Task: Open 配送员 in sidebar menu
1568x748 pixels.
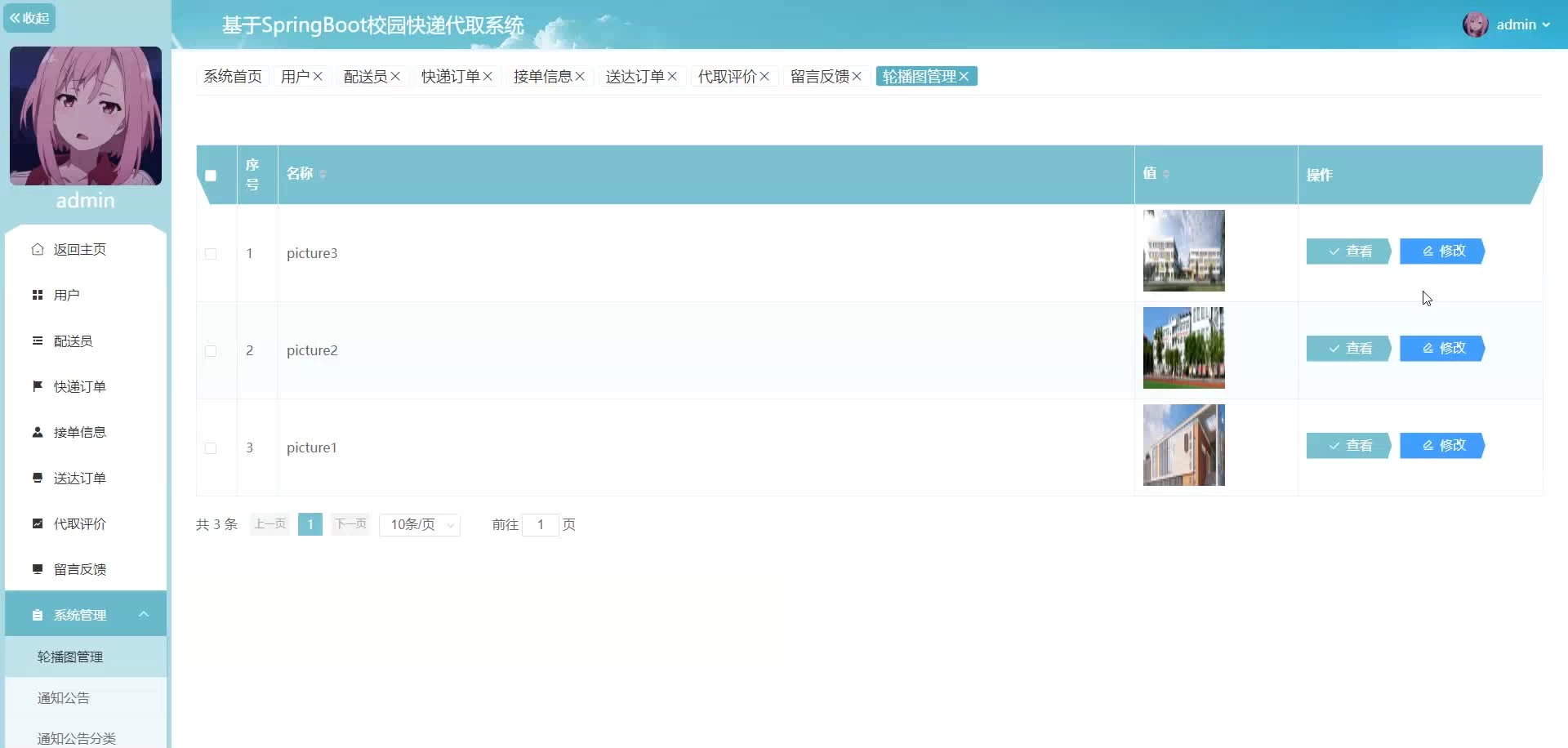Action: point(86,341)
